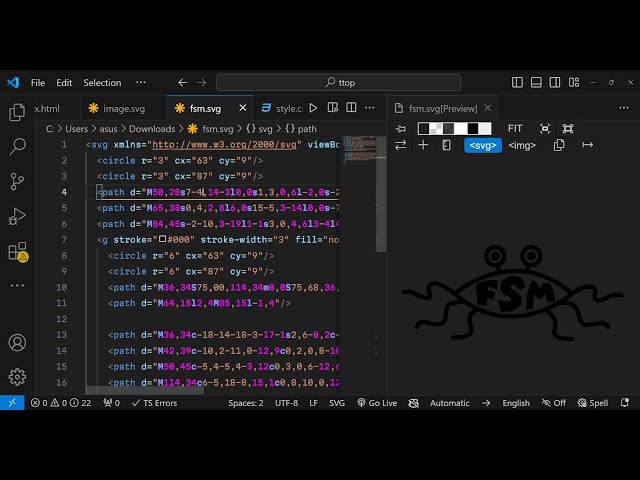Open the Run and Debug view
This screenshot has height=480, width=640.
tap(17, 216)
